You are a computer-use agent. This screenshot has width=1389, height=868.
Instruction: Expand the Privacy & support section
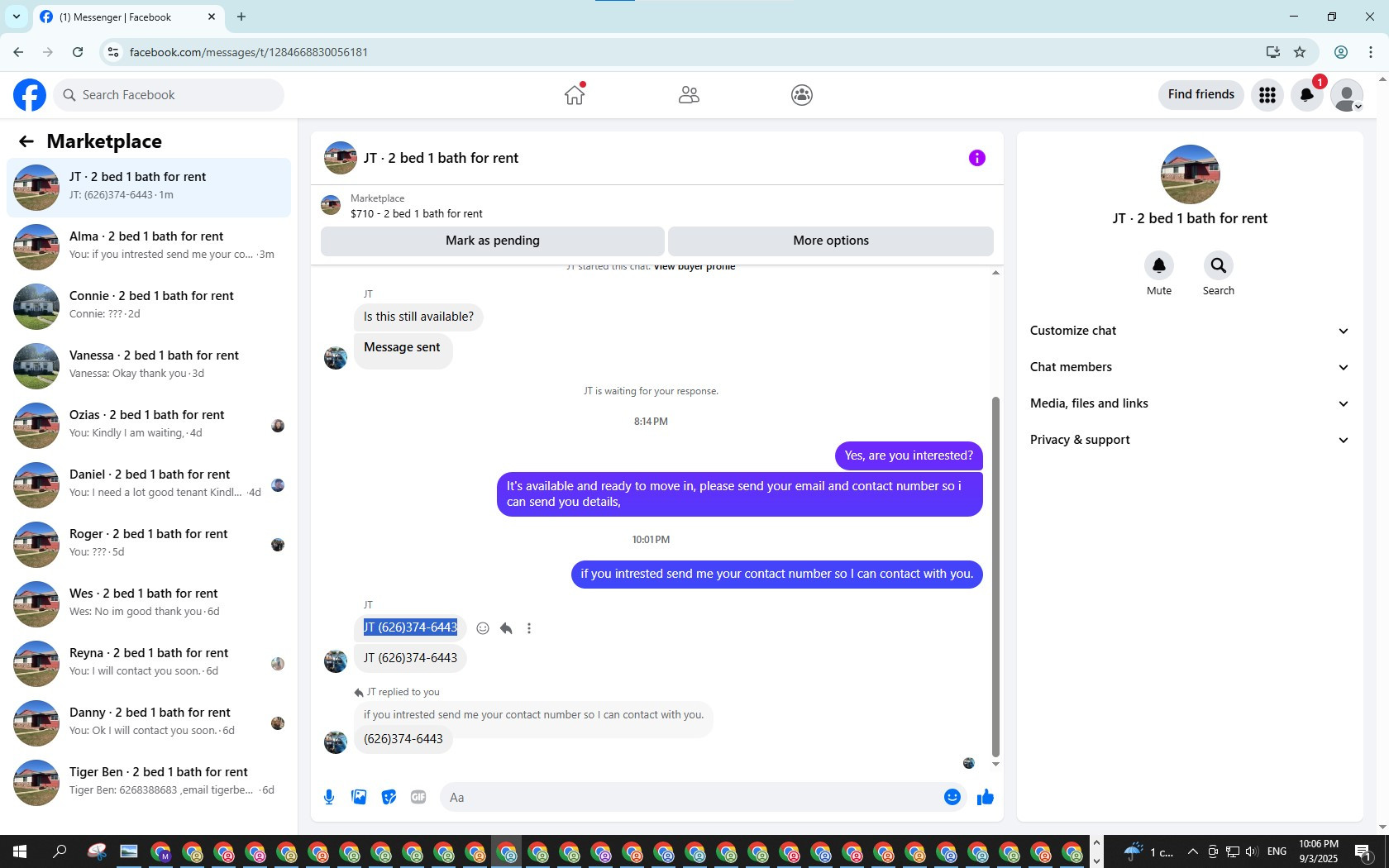1190,440
